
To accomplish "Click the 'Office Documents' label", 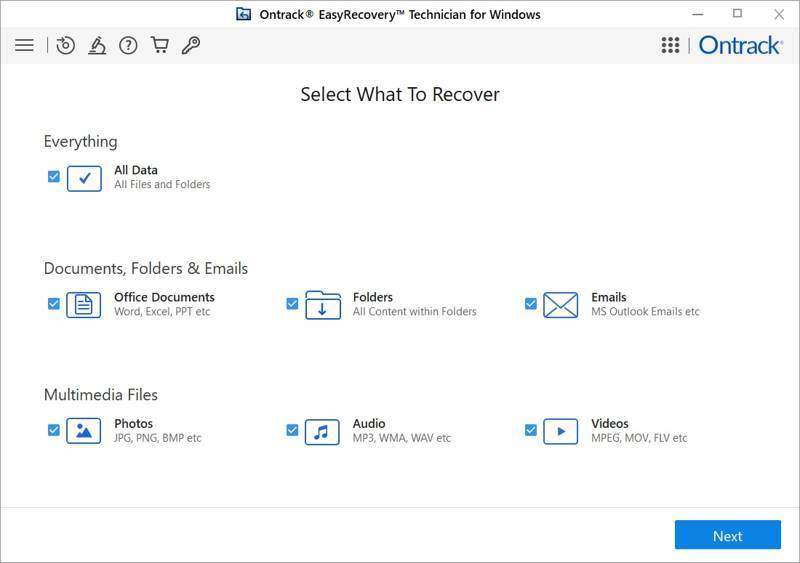I will pyautogui.click(x=164, y=297).
